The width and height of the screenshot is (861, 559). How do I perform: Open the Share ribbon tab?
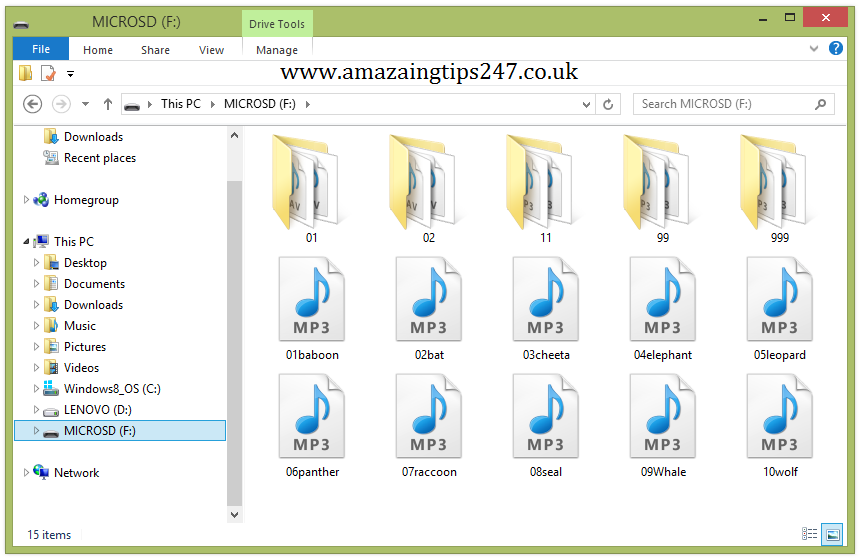(x=155, y=50)
